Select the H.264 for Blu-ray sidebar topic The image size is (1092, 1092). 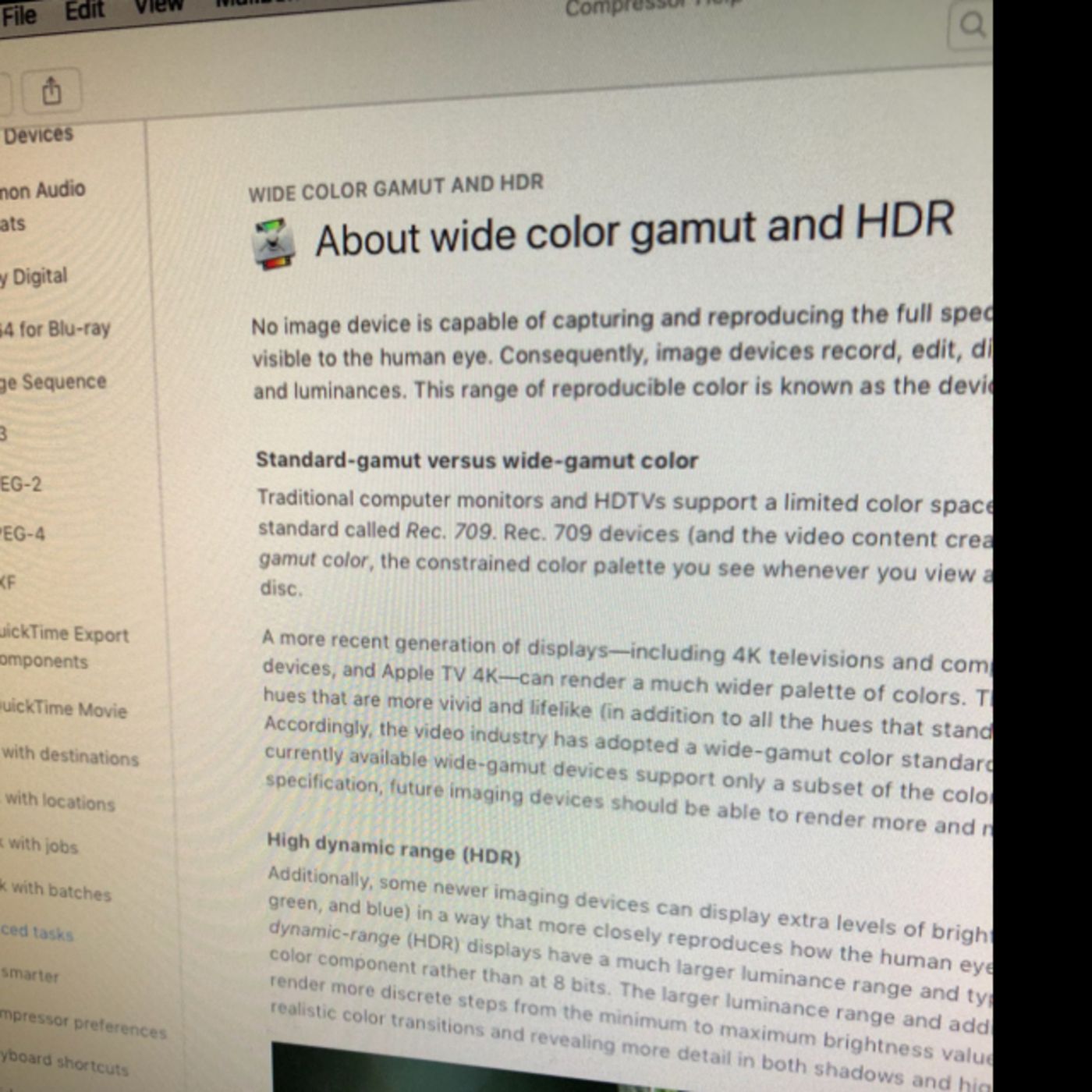tap(55, 329)
